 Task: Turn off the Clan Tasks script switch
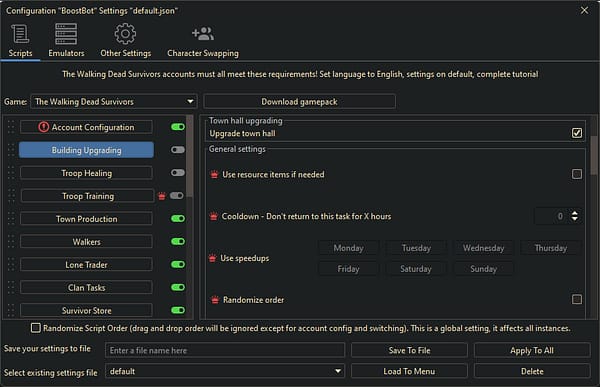(x=178, y=287)
